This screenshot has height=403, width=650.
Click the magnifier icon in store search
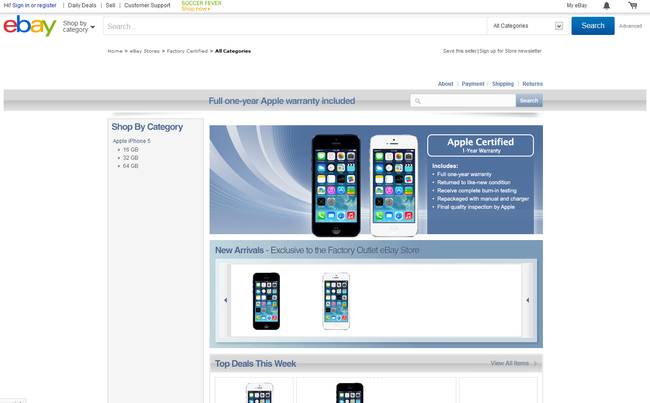pos(418,101)
